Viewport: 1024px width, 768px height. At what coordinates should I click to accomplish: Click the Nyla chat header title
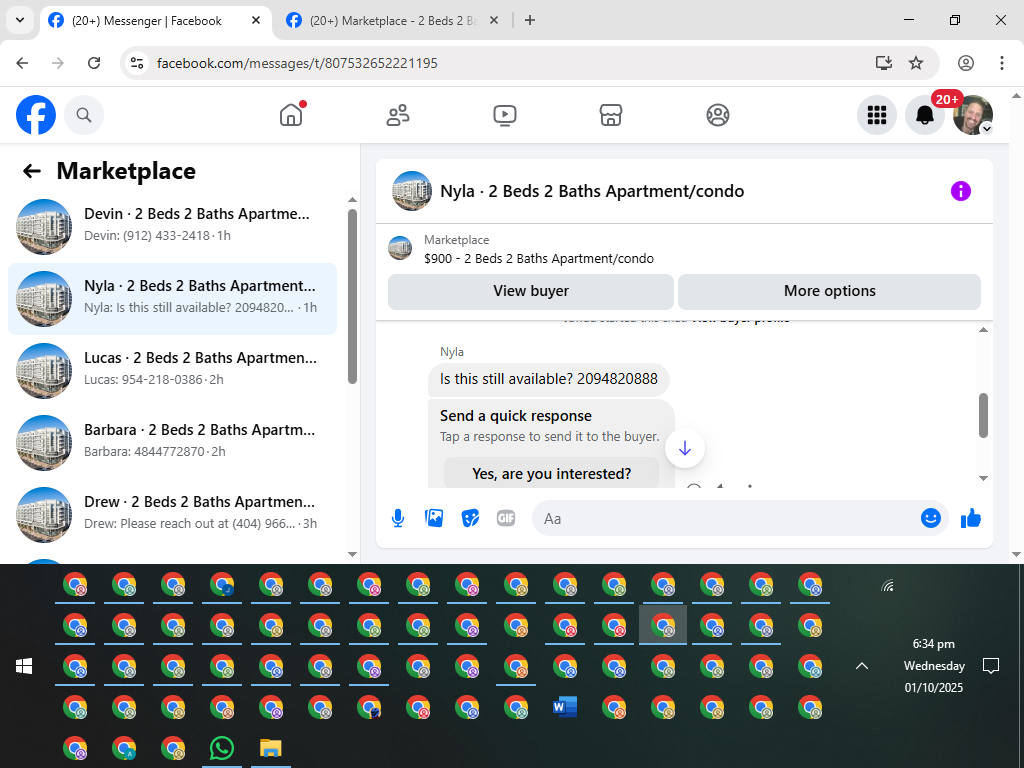[592, 191]
